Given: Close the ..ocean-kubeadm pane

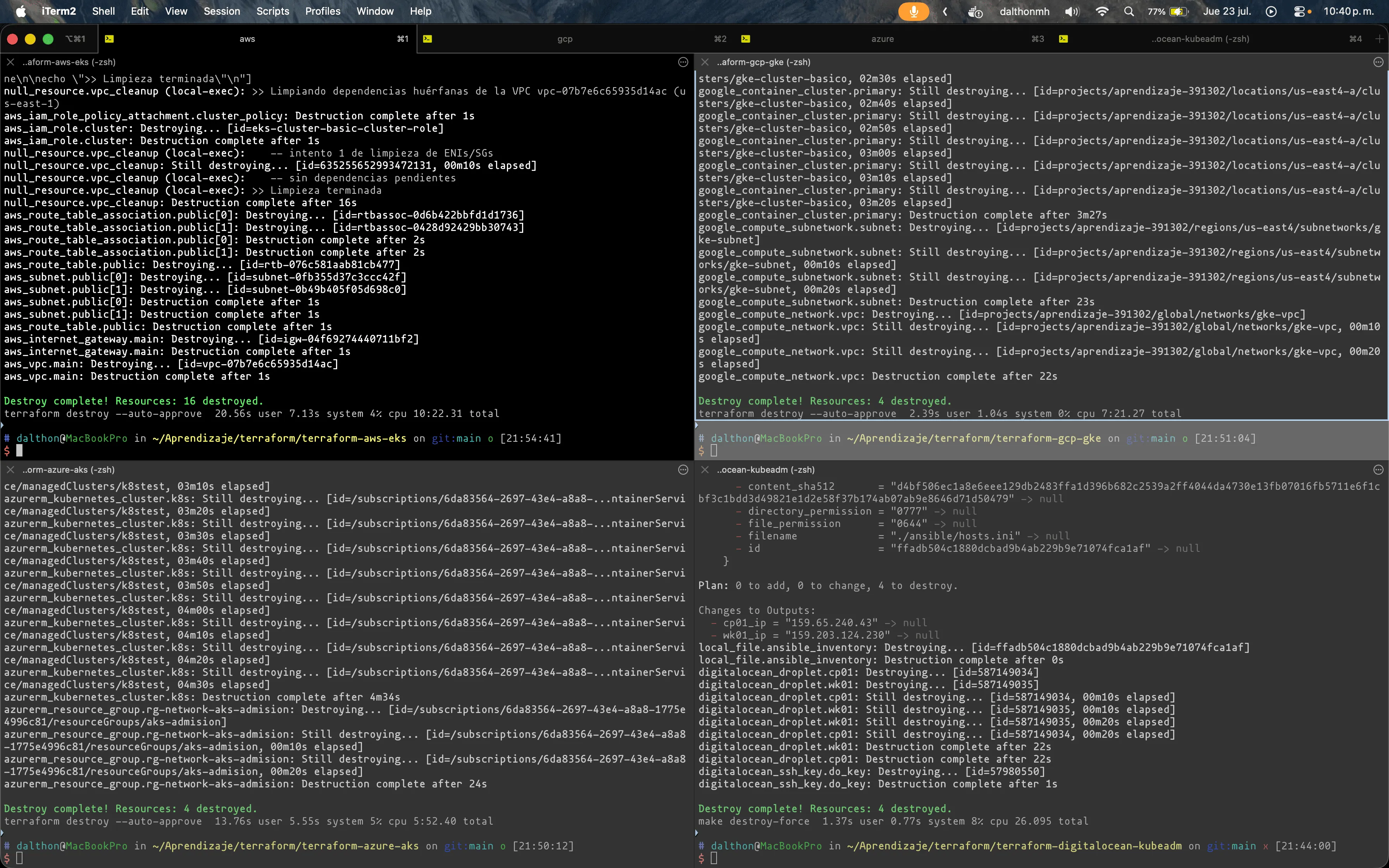Looking at the screenshot, I should tap(705, 470).
